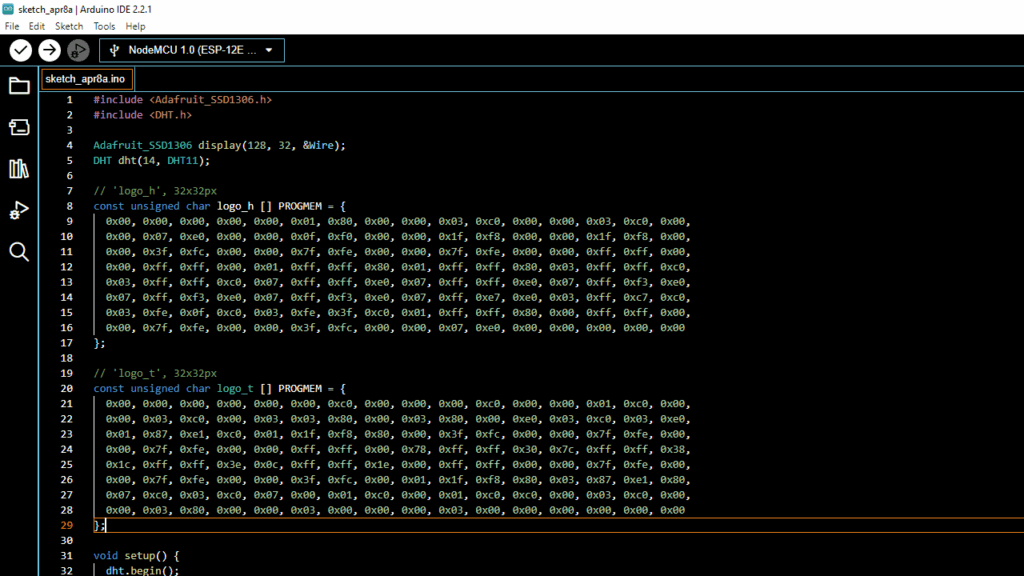Select the sketch_apr8a.ino tab
This screenshot has width=1024, height=576.
click(86, 79)
